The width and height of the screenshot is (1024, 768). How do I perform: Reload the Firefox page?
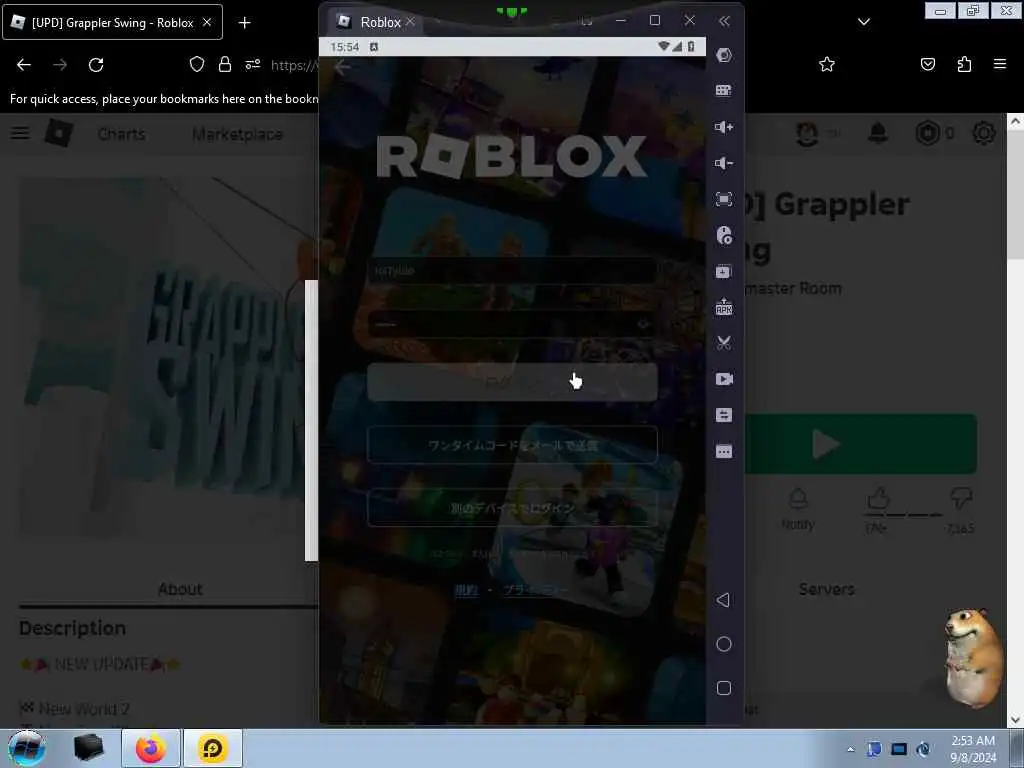point(96,65)
